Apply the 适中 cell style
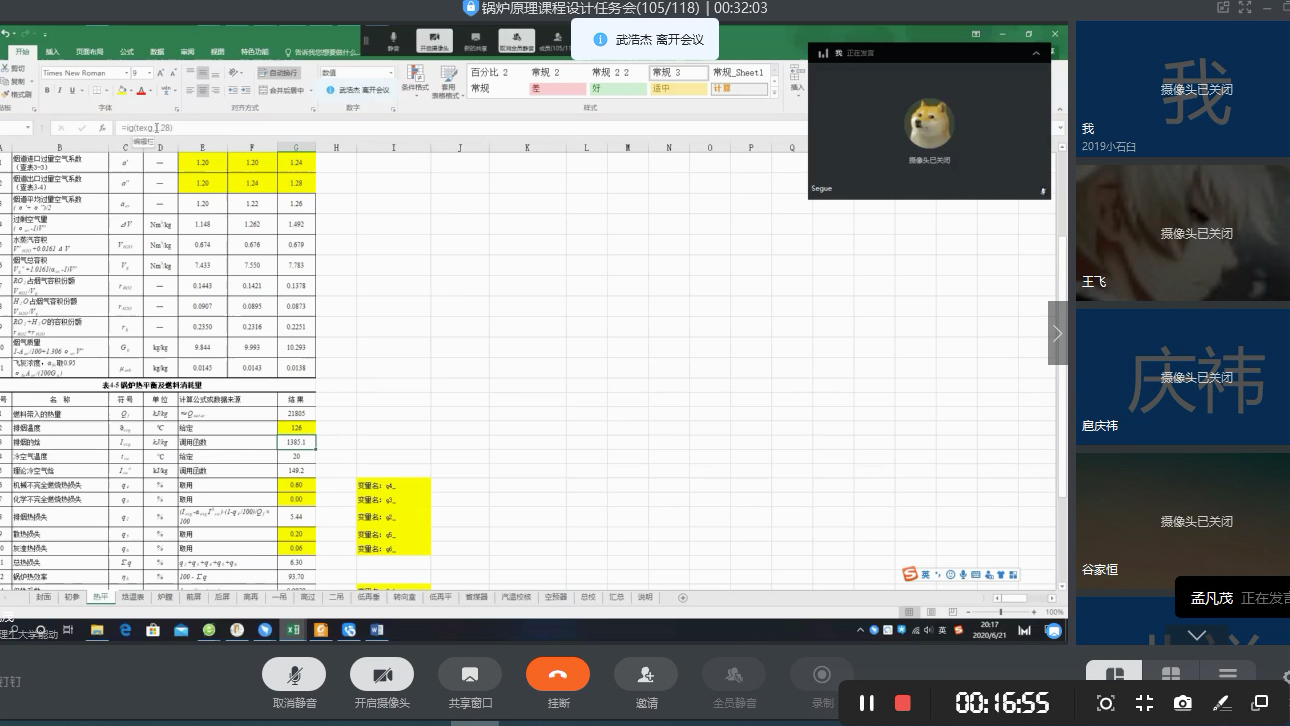 point(678,89)
